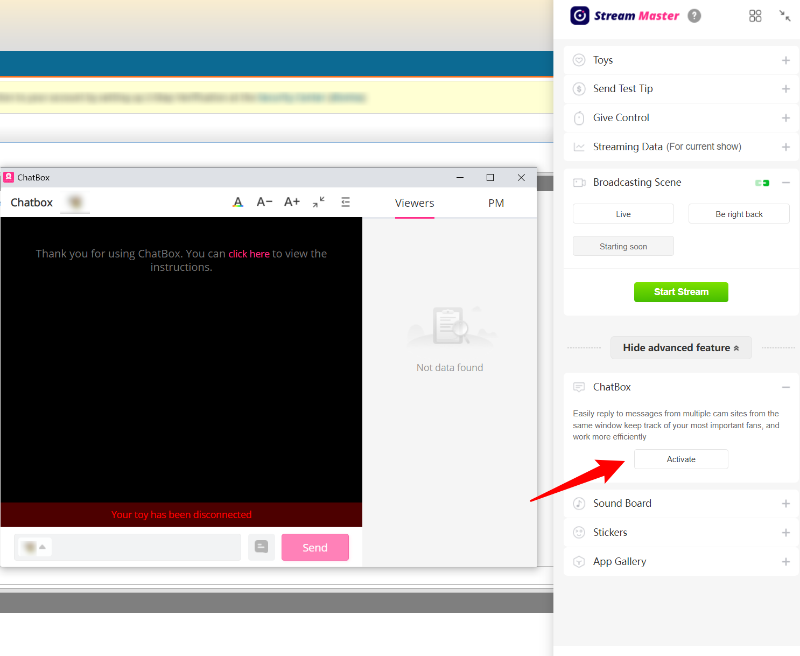The height and width of the screenshot is (656, 800).
Task: Open the font color picker in Chatbox toolbar
Action: pos(238,202)
